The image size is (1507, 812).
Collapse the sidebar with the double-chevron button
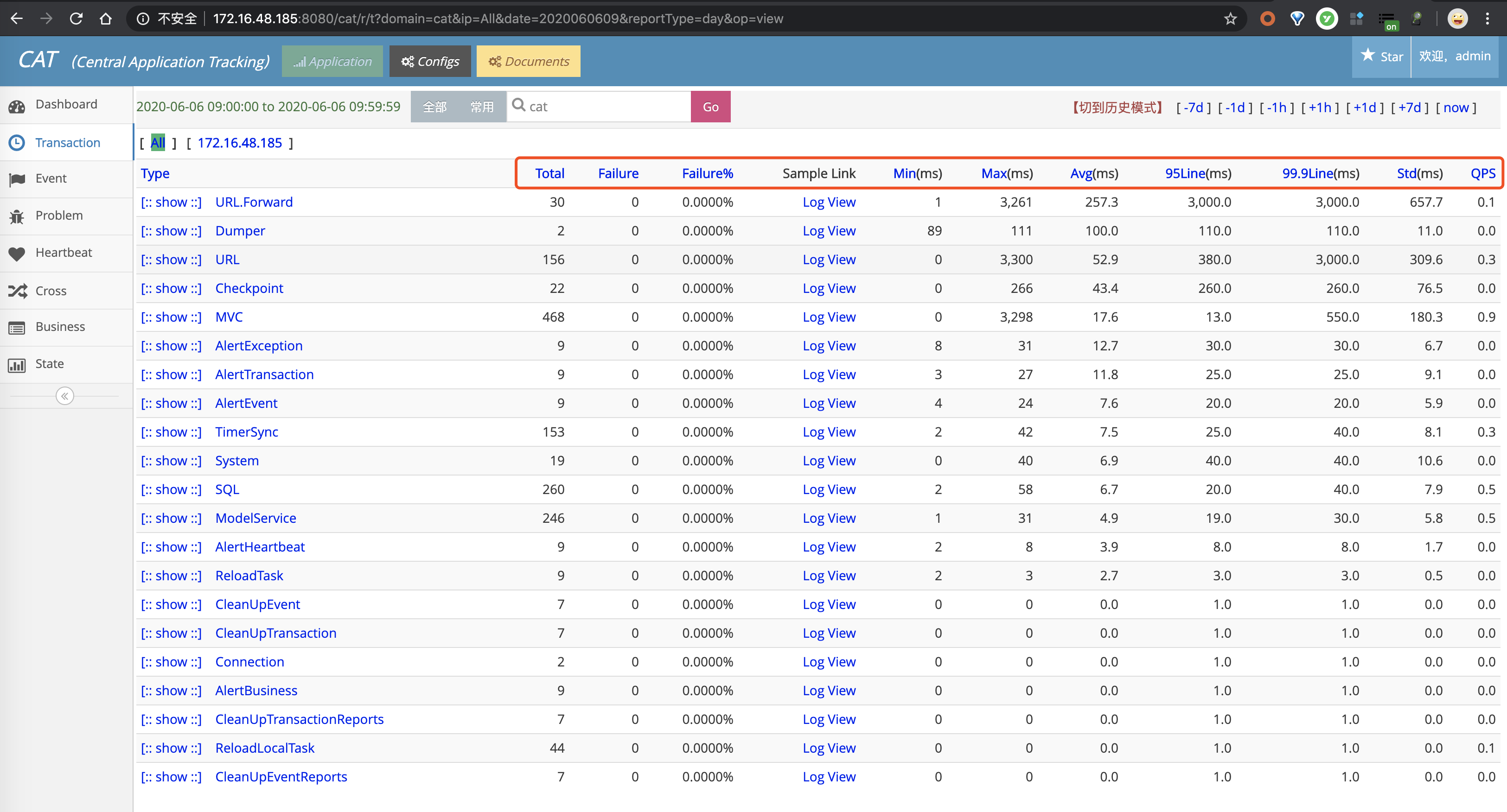[x=64, y=396]
